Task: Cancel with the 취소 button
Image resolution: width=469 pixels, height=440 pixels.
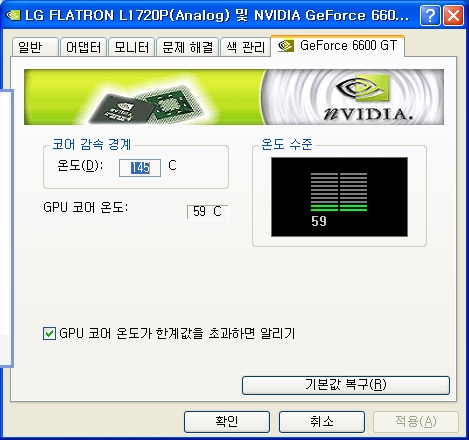Action: coord(322,422)
